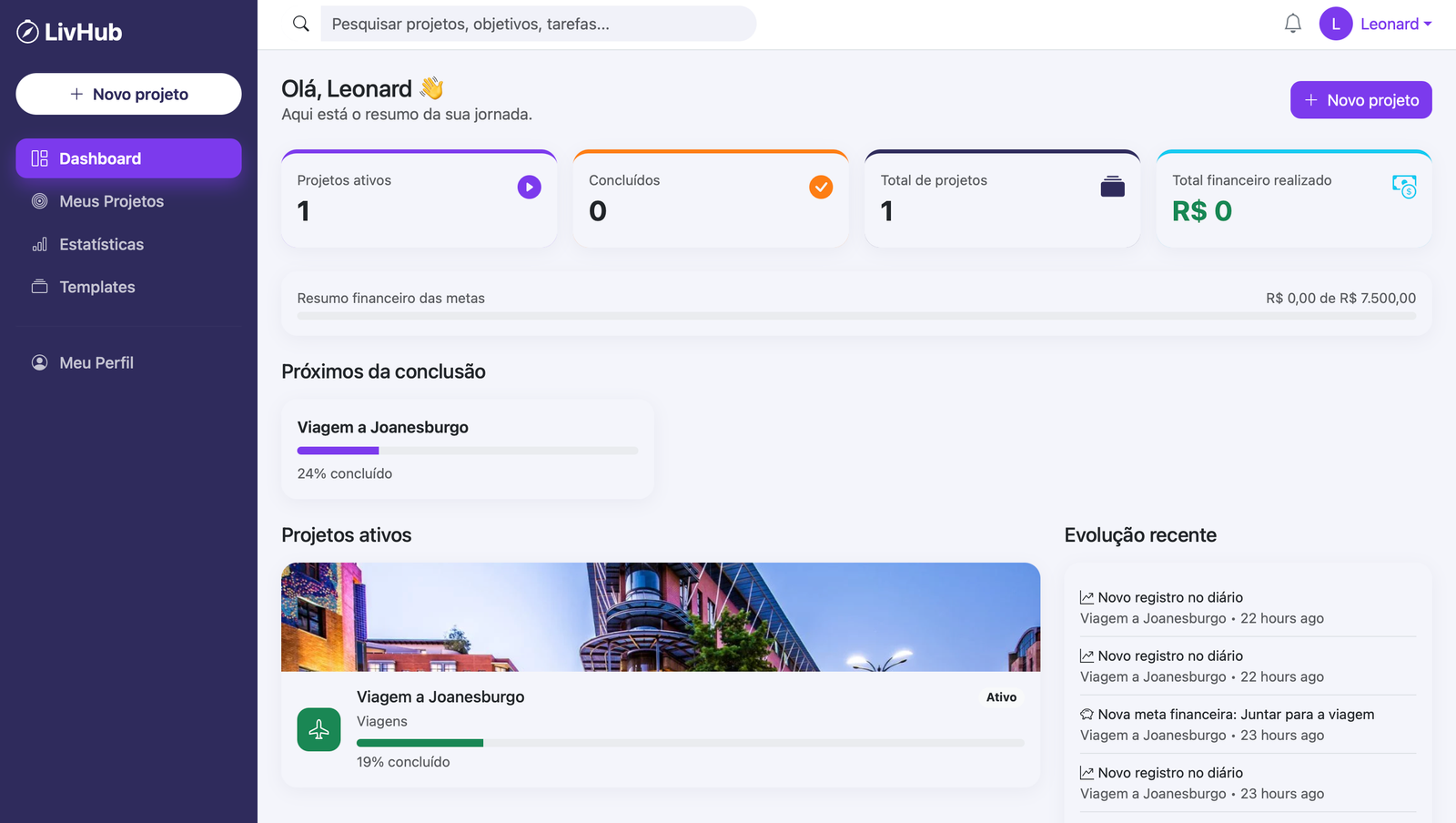This screenshot has height=823, width=1456.
Task: Click the briefcase icon on Total de projetos
Action: click(1113, 187)
